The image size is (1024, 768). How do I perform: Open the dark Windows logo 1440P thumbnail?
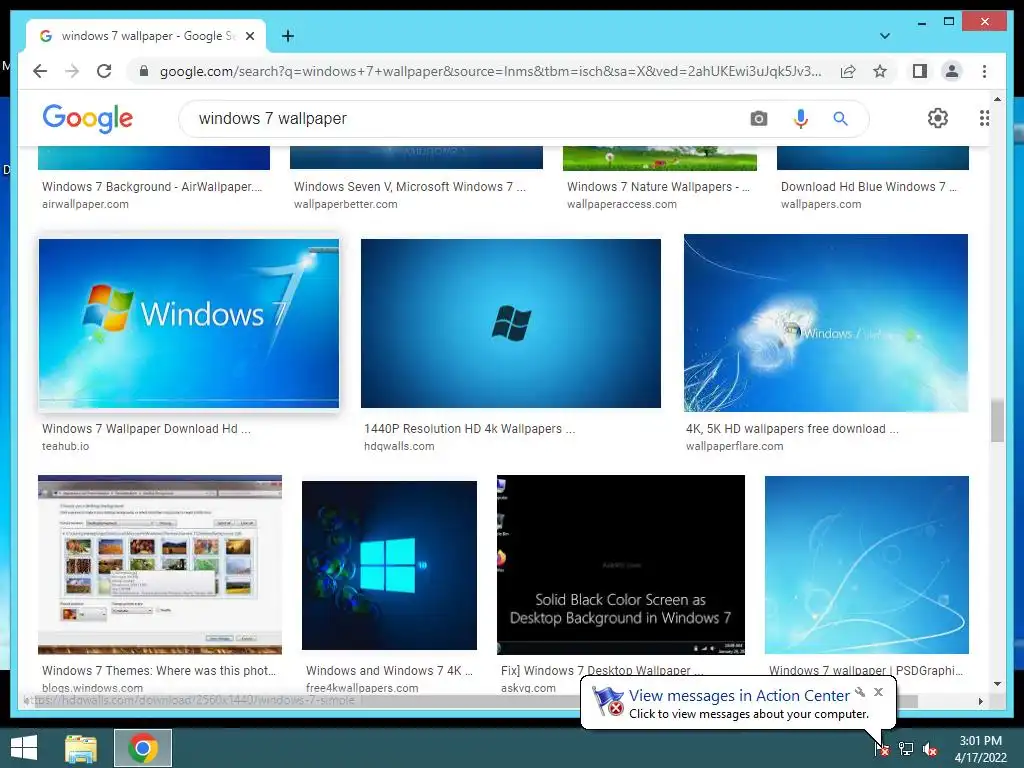pyautogui.click(x=511, y=323)
